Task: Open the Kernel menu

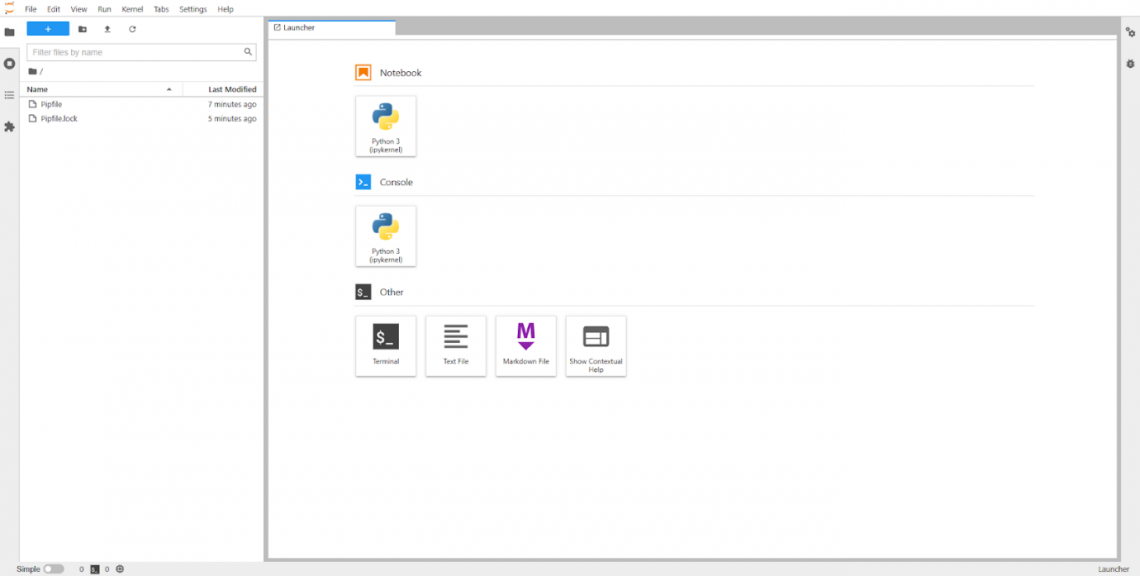Action: click(131, 9)
